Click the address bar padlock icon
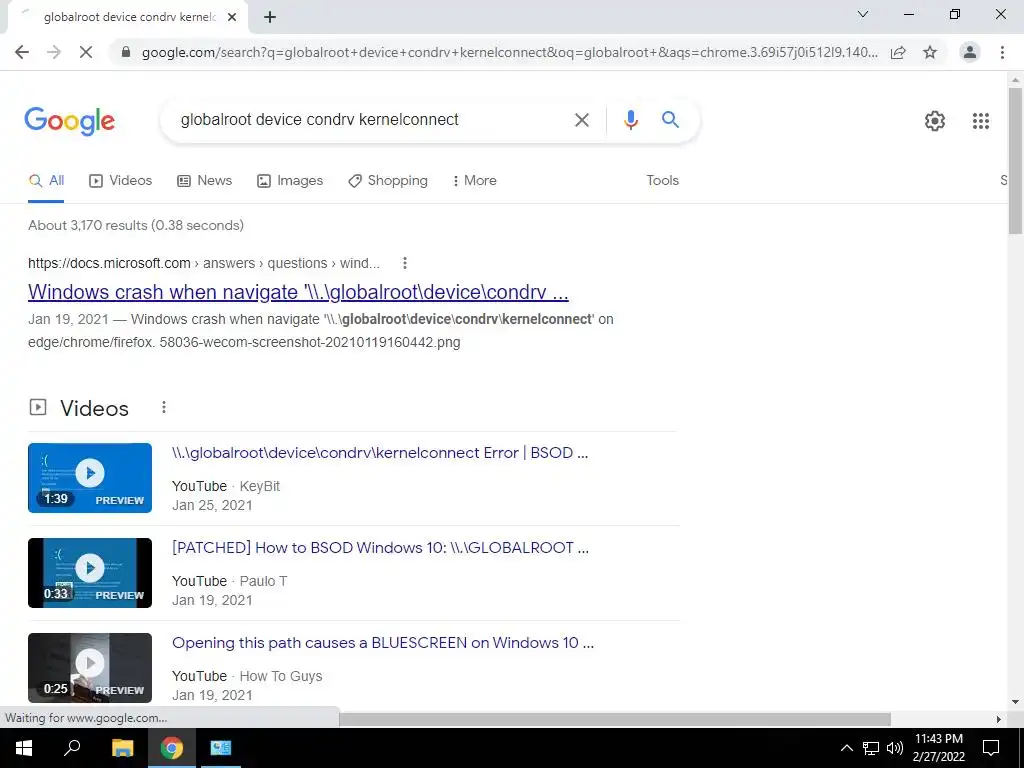Viewport: 1024px width, 768px height. [x=126, y=52]
